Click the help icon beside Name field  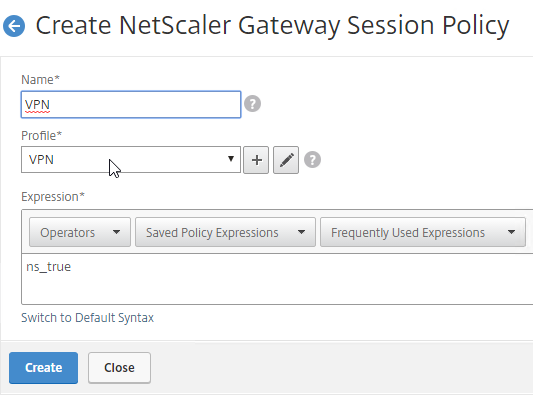point(252,104)
